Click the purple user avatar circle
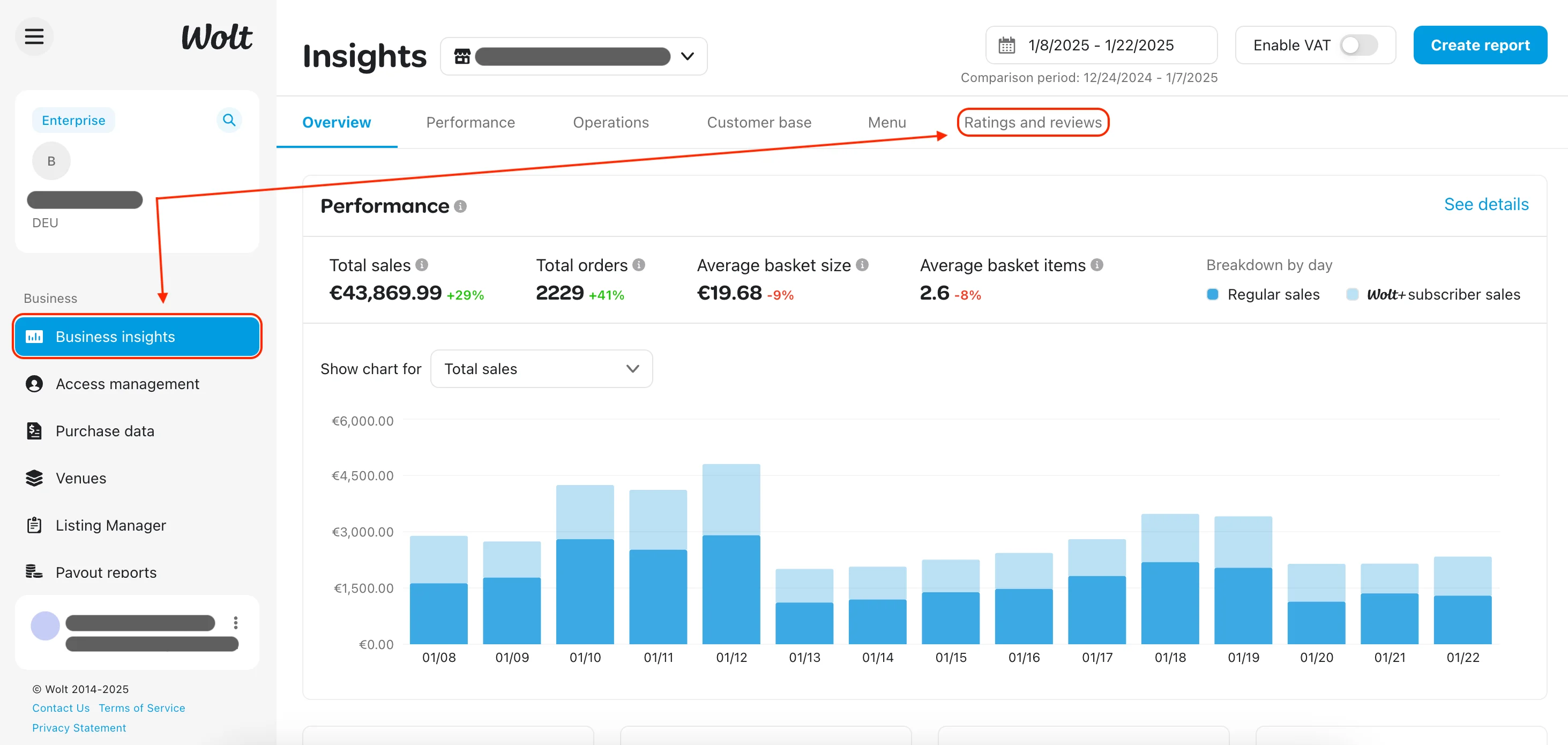The width and height of the screenshot is (1568, 745). click(45, 625)
